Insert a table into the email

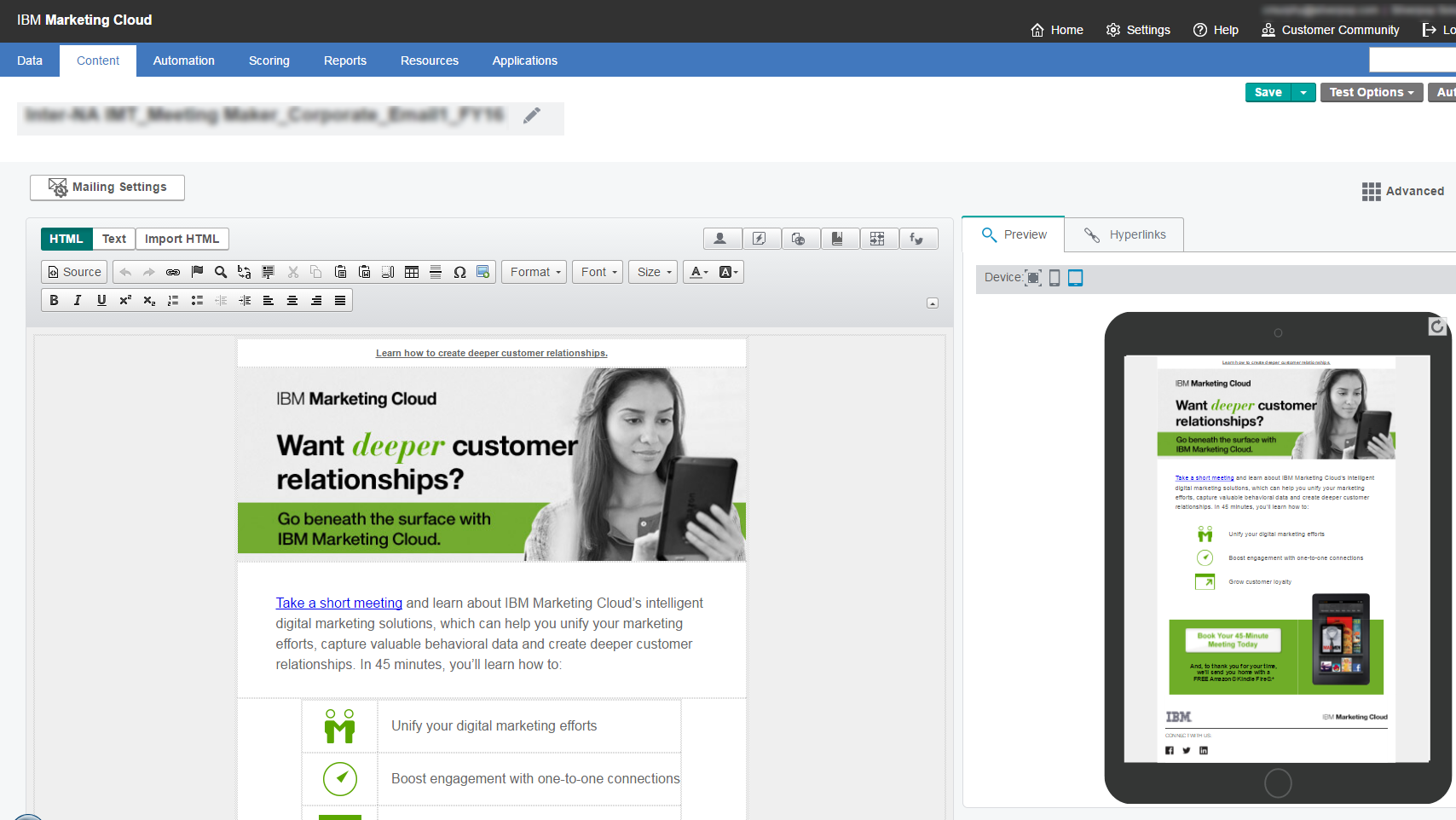pos(412,271)
